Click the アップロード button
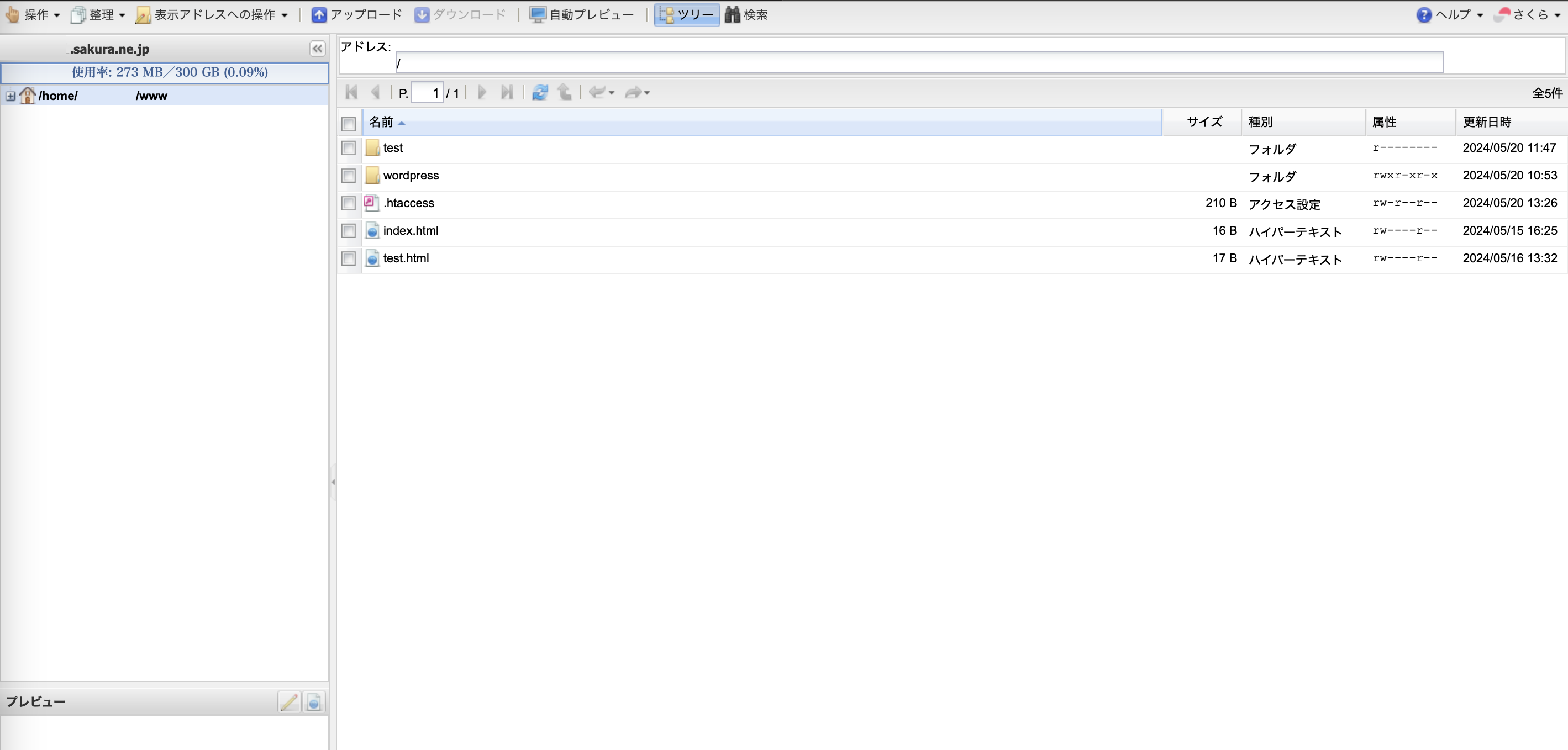 (x=357, y=14)
